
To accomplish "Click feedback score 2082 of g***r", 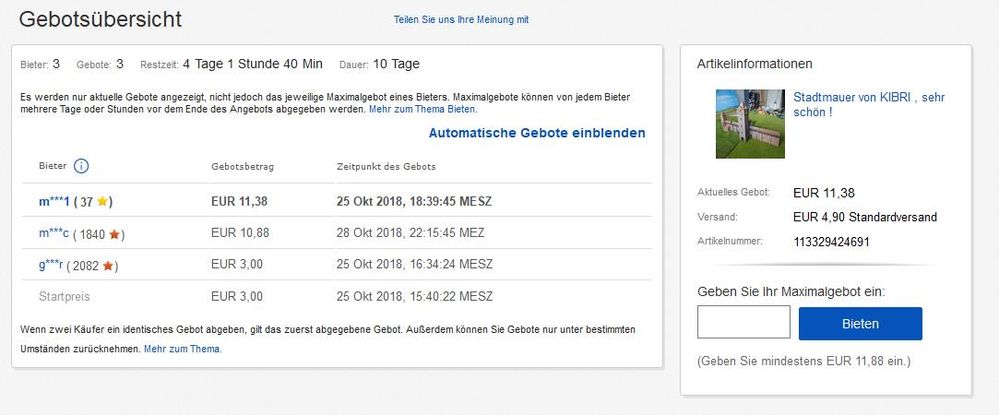I will pyautogui.click(x=88, y=266).
